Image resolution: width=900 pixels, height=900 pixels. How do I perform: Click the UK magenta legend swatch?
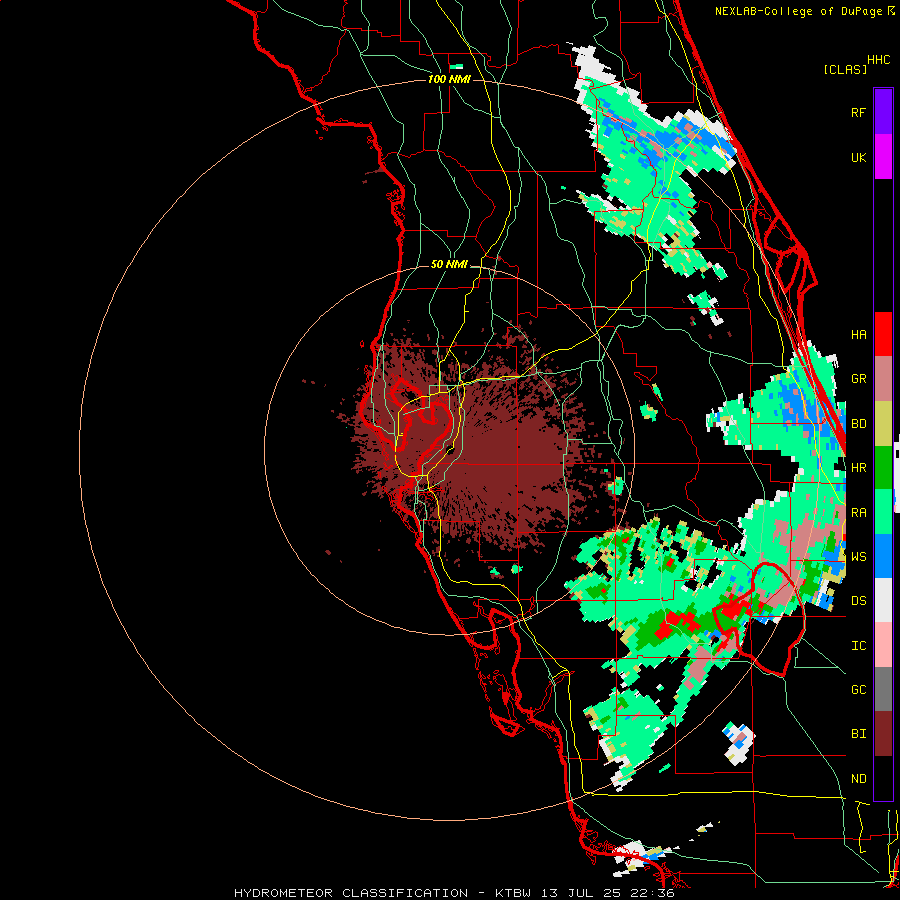(x=883, y=157)
